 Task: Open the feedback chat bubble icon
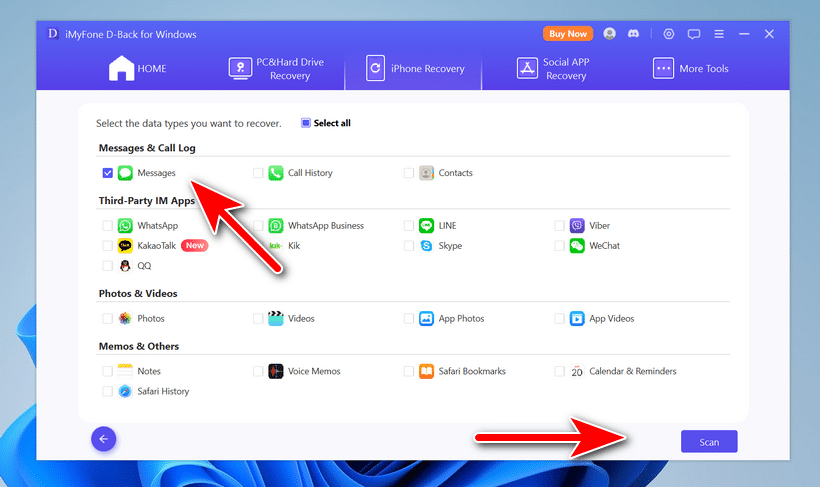[x=694, y=34]
